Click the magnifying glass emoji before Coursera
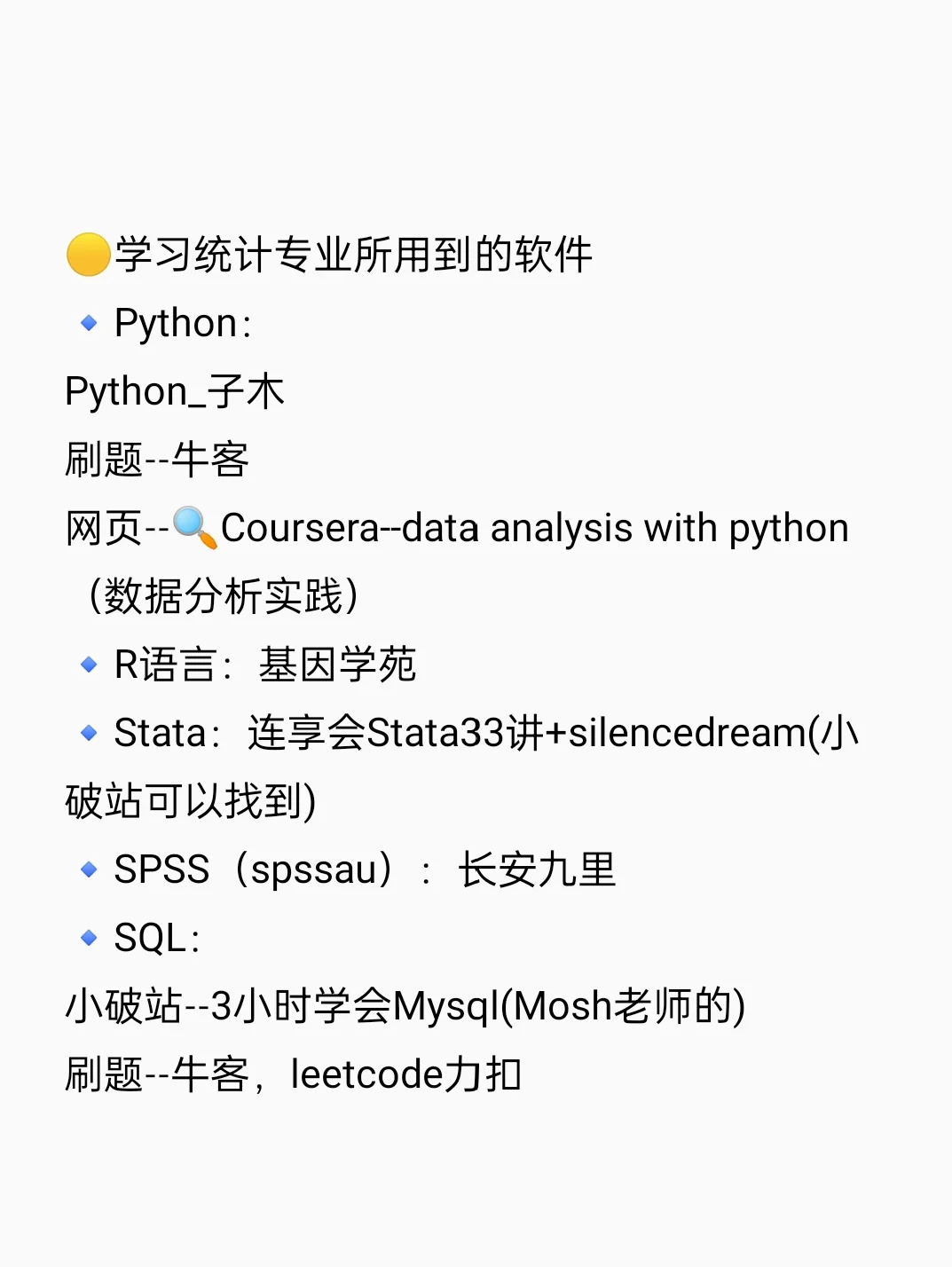Viewport: 952px width, 1267px height. [x=194, y=528]
